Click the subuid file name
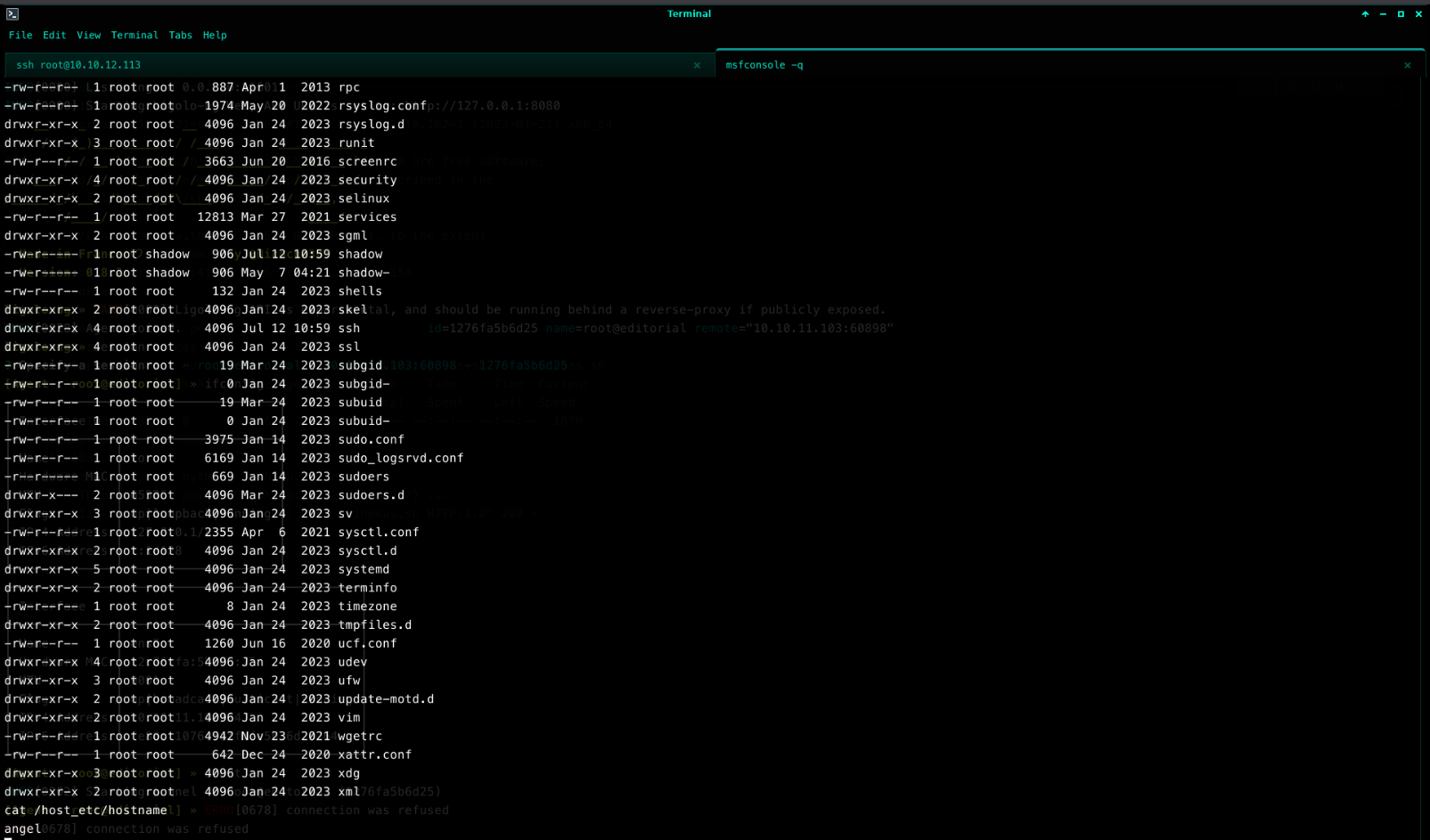Viewport: 1430px width, 840px height. pos(360,403)
